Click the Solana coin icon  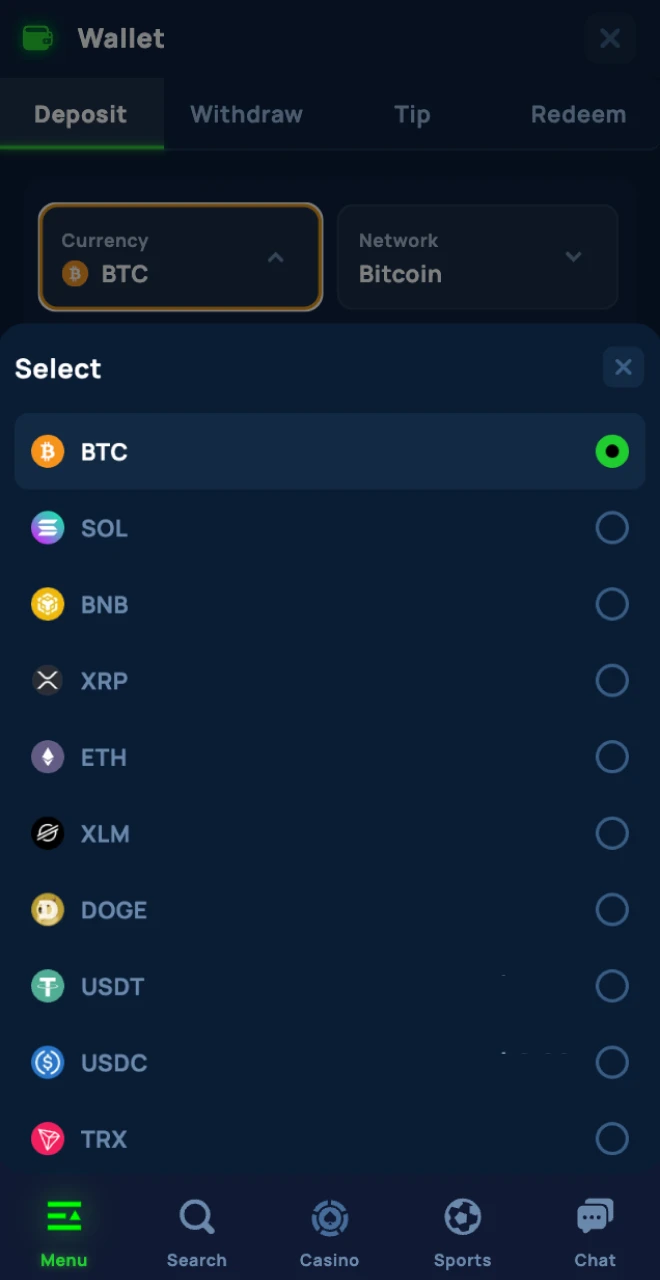pos(47,528)
